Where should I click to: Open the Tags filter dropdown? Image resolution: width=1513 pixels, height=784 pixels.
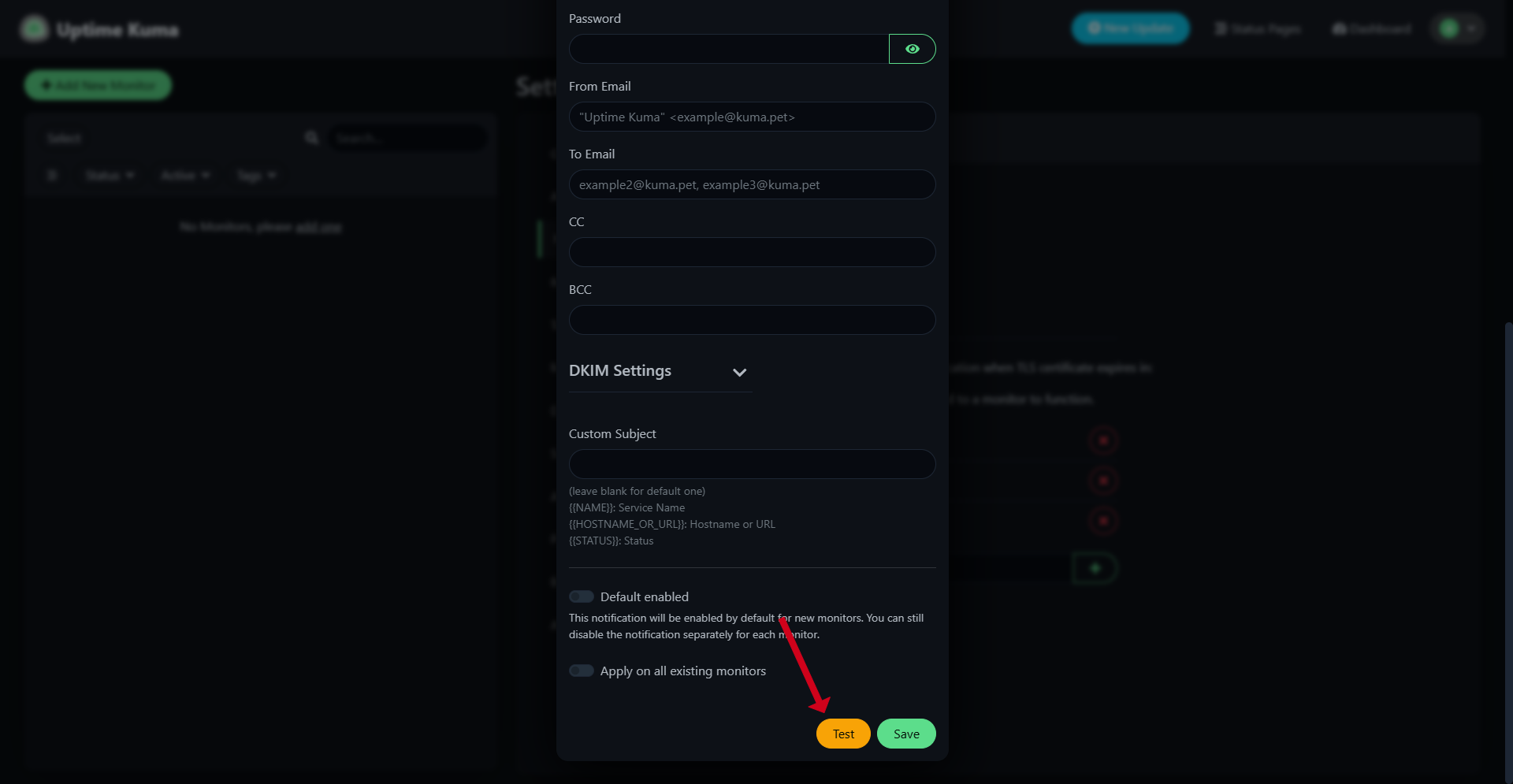pos(256,175)
